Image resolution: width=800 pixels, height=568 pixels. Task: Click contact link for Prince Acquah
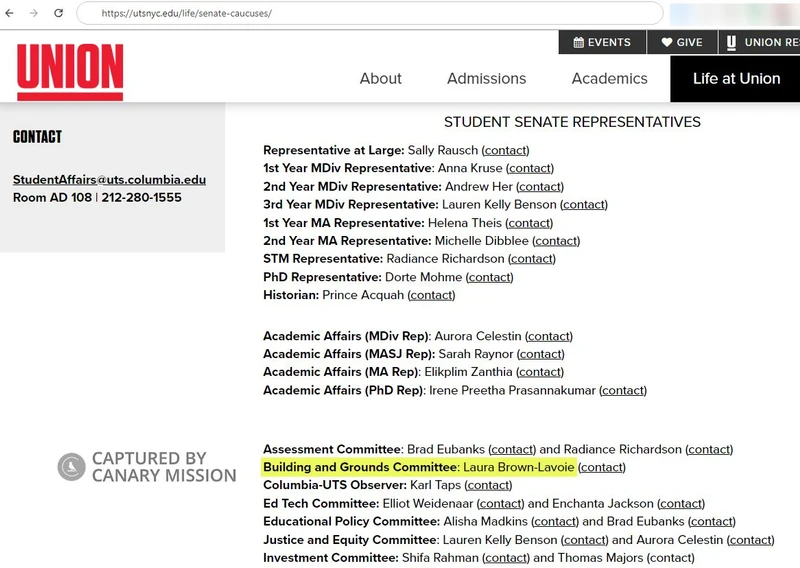[x=431, y=295]
